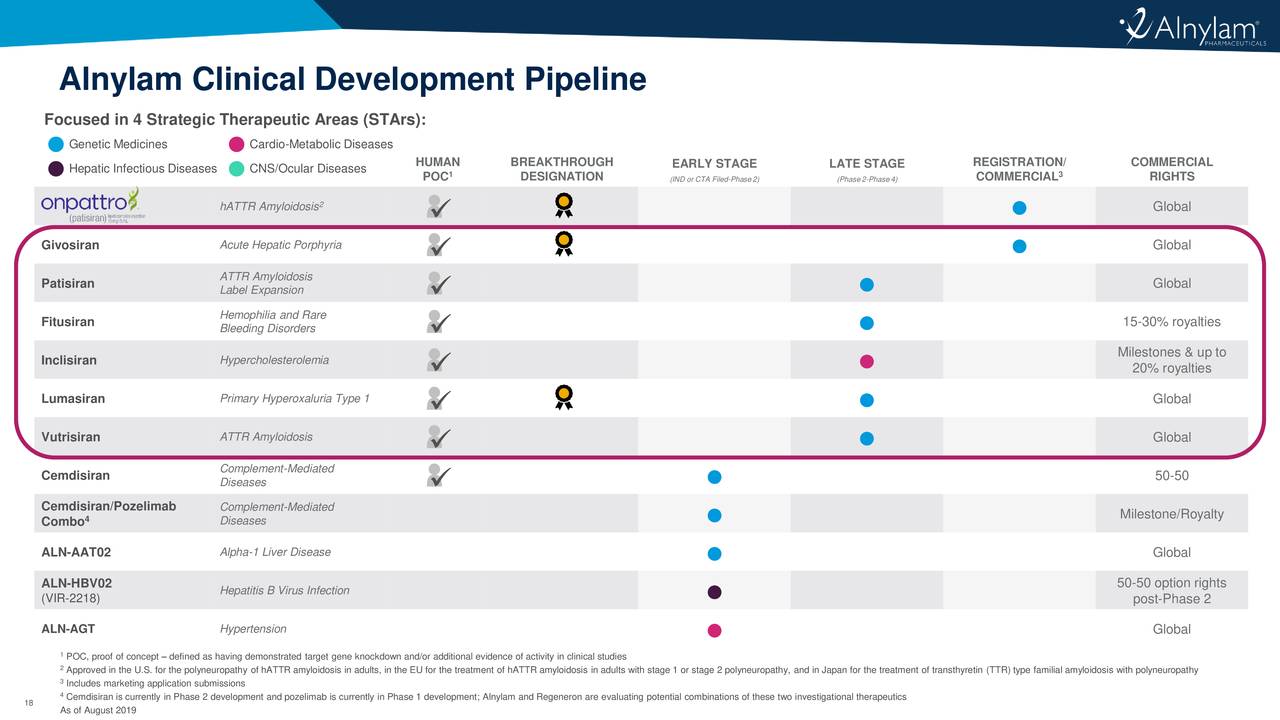Screen dimensions: 1280x720
Task: Click the Breakthrough Designation ribbon for Lumasiran
Action: [x=564, y=398]
